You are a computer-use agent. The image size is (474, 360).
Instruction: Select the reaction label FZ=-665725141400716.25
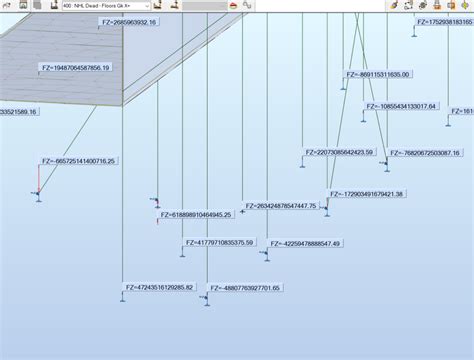point(78,161)
